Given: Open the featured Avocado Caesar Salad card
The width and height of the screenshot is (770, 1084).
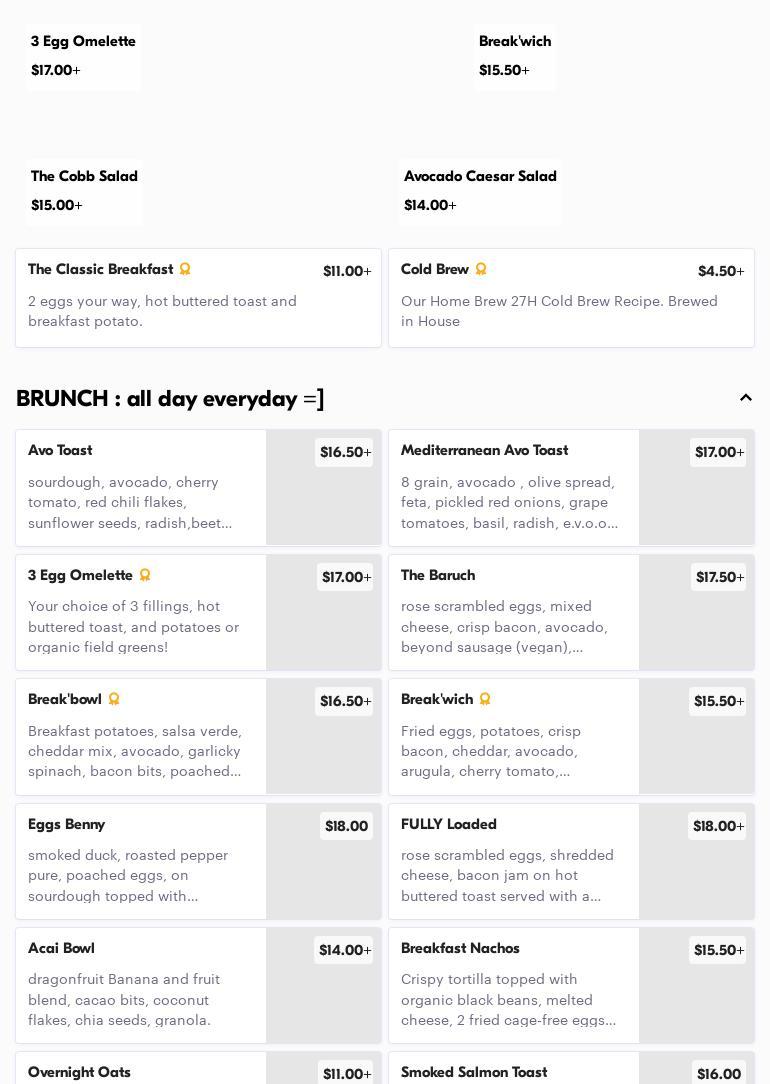Looking at the screenshot, I should (480, 190).
